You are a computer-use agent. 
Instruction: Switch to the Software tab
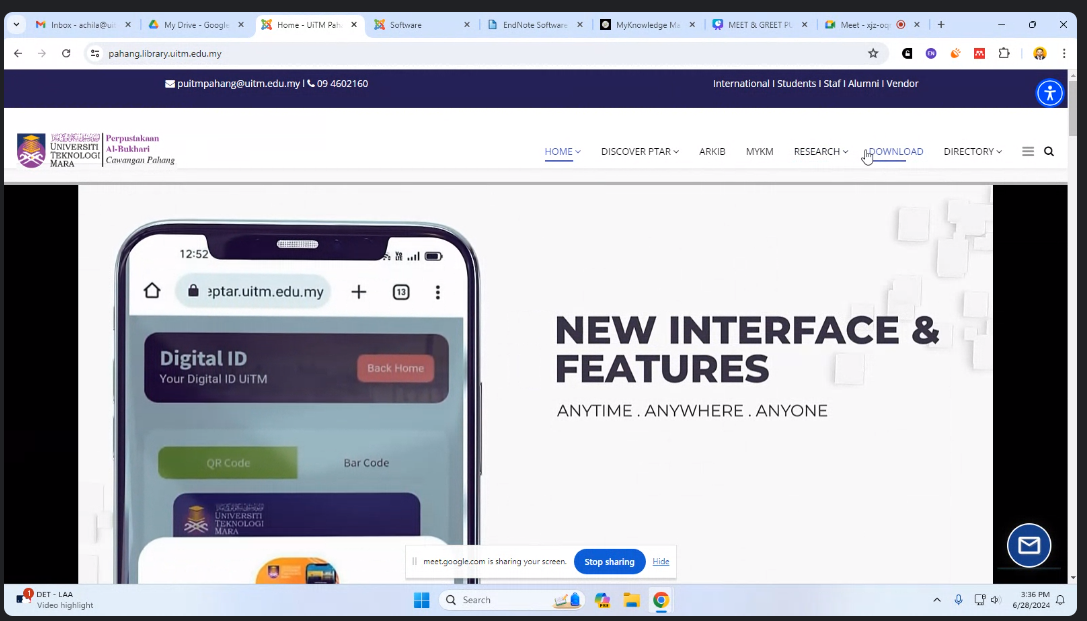click(x=420, y=24)
